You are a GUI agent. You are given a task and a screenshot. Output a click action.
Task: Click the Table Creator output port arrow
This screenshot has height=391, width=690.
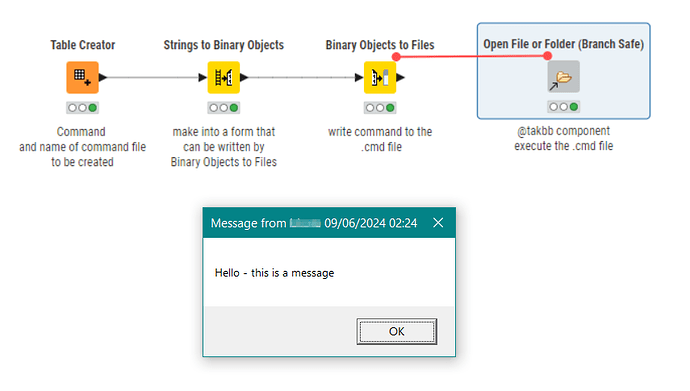(x=103, y=77)
